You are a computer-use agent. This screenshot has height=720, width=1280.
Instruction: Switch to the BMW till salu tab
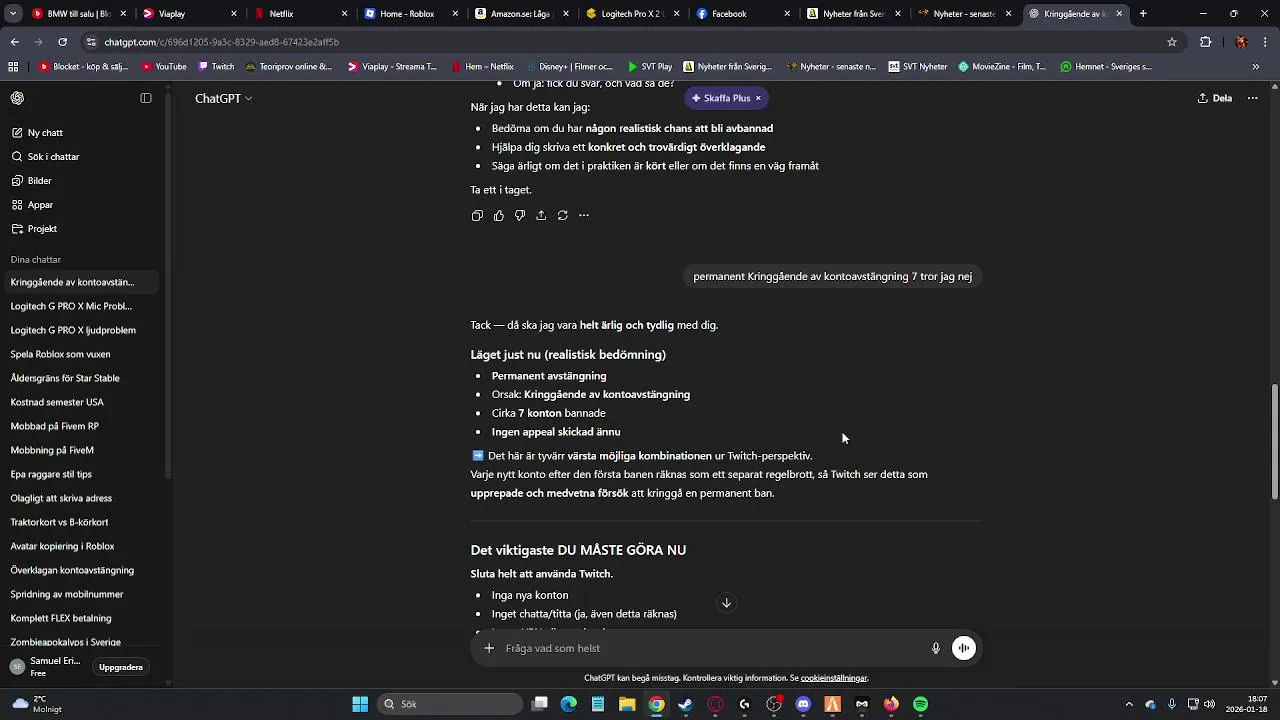point(78,14)
